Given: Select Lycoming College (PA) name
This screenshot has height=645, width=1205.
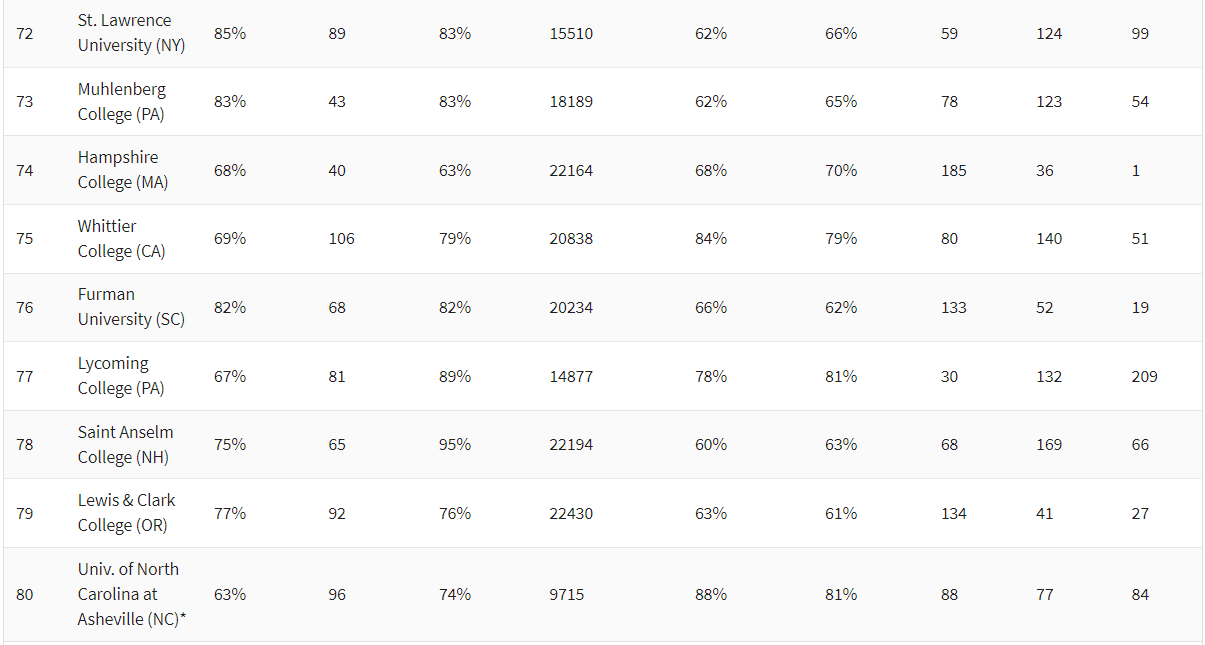Looking at the screenshot, I should (121, 376).
